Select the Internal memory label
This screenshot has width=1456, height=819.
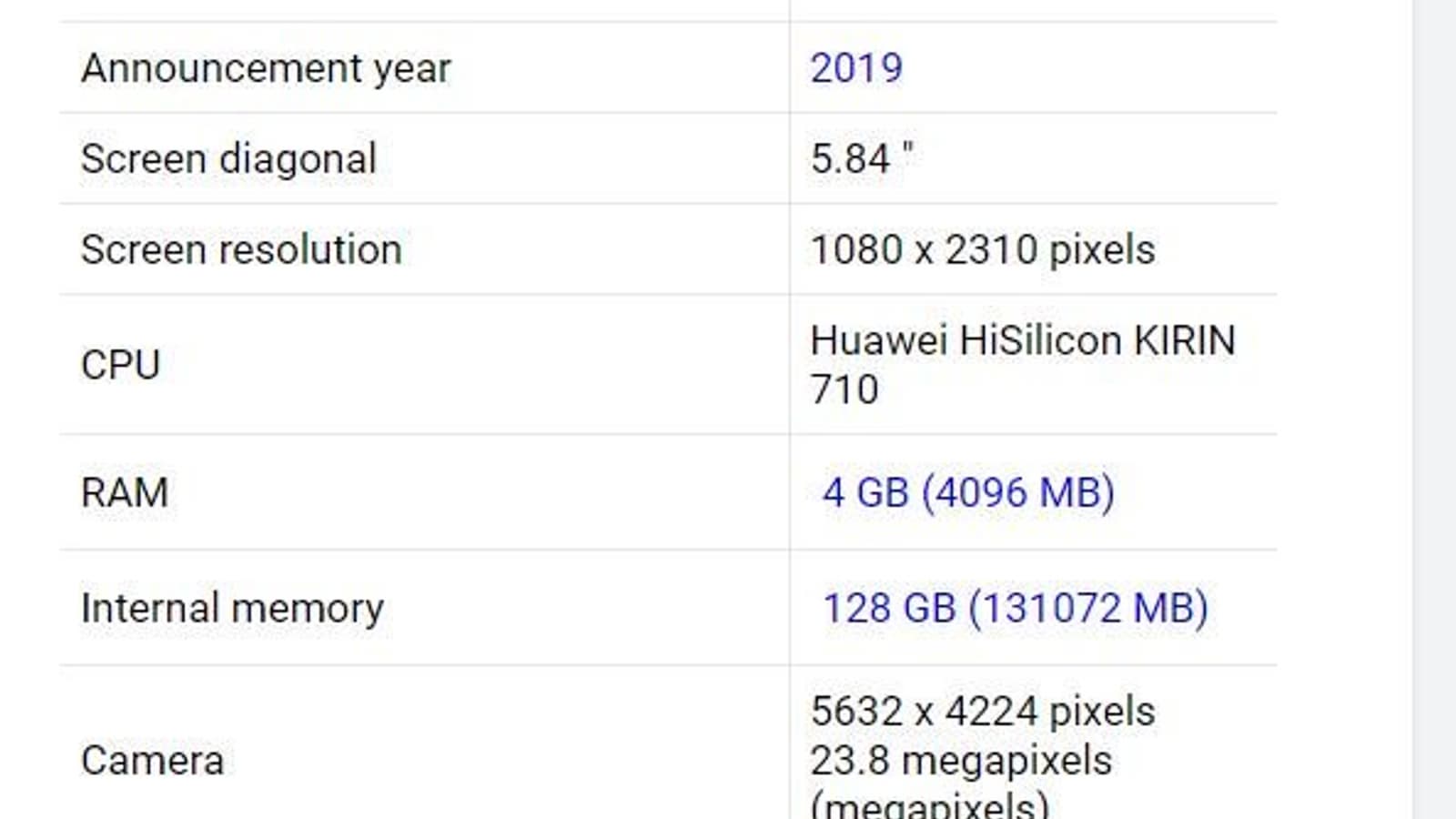232,608
